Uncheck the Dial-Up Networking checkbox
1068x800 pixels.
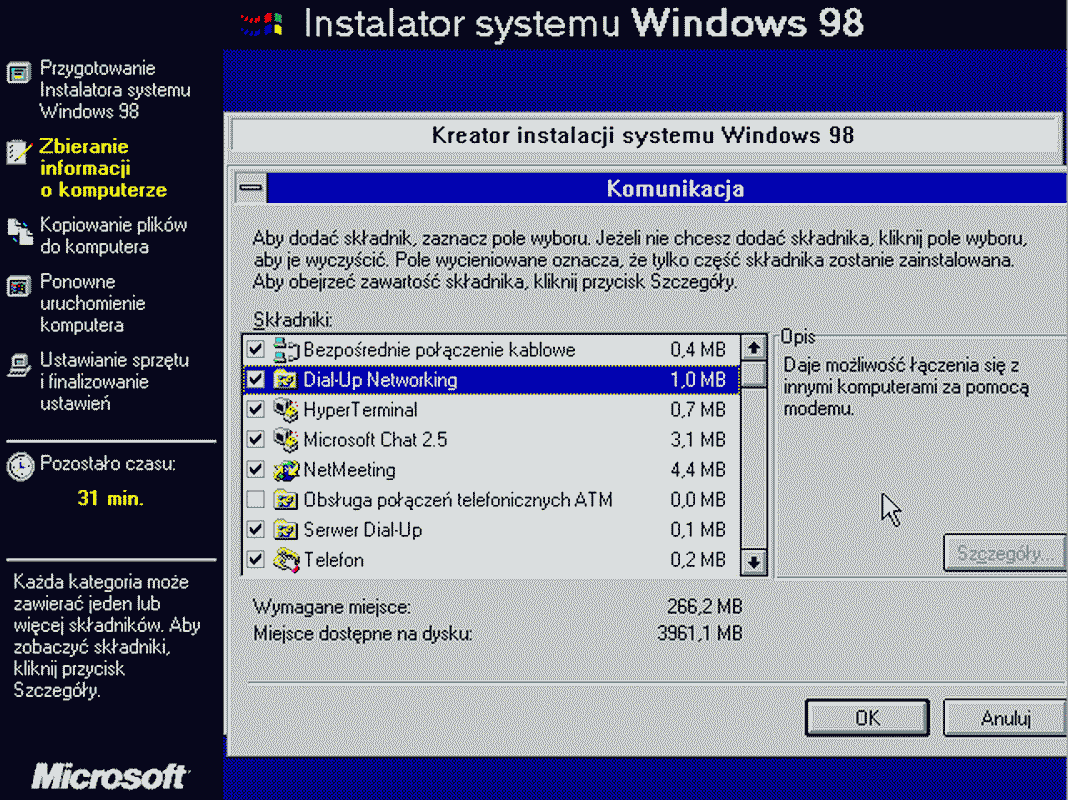(x=255, y=379)
